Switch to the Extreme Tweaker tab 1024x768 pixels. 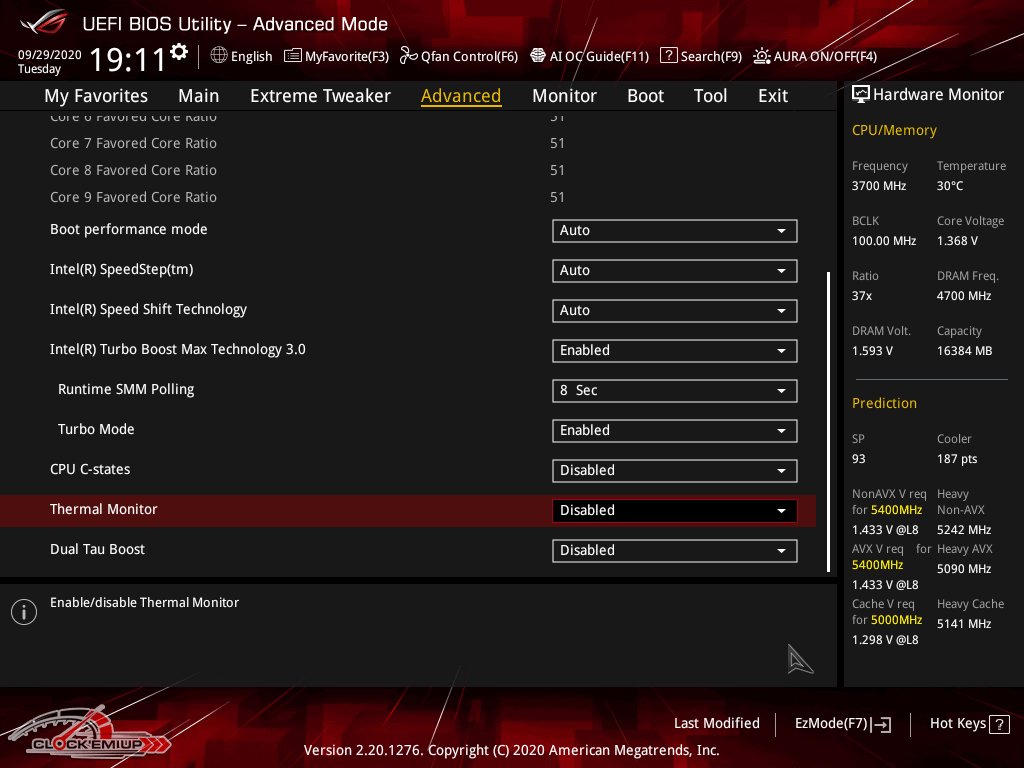click(320, 96)
